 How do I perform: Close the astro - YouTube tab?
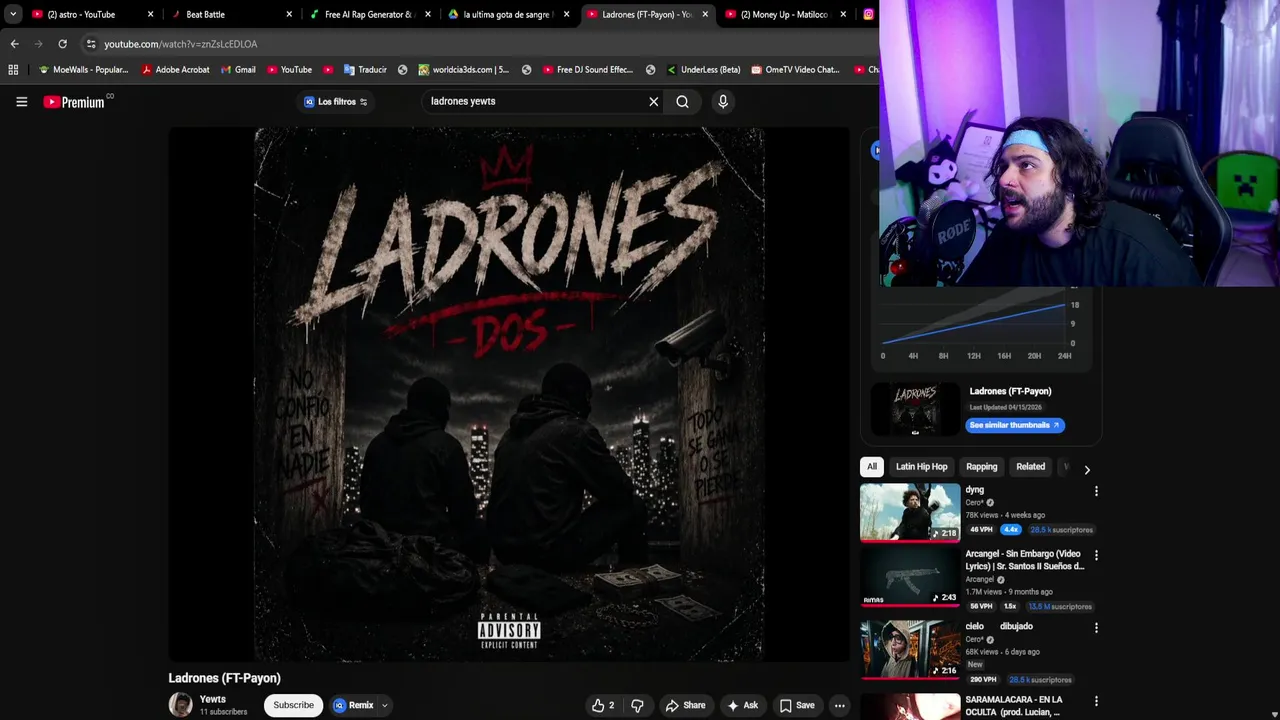[151, 14]
